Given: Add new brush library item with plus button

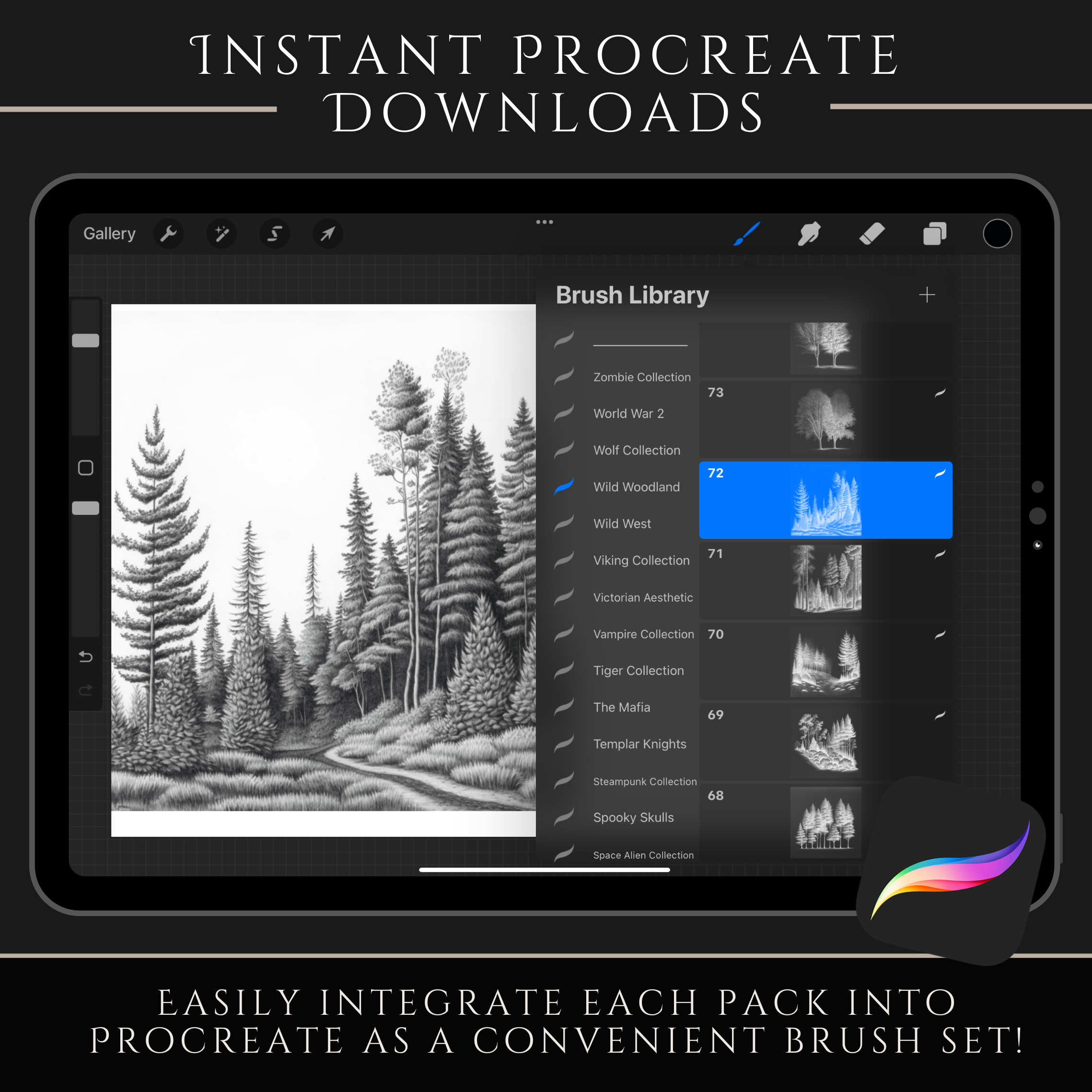Looking at the screenshot, I should click(925, 295).
